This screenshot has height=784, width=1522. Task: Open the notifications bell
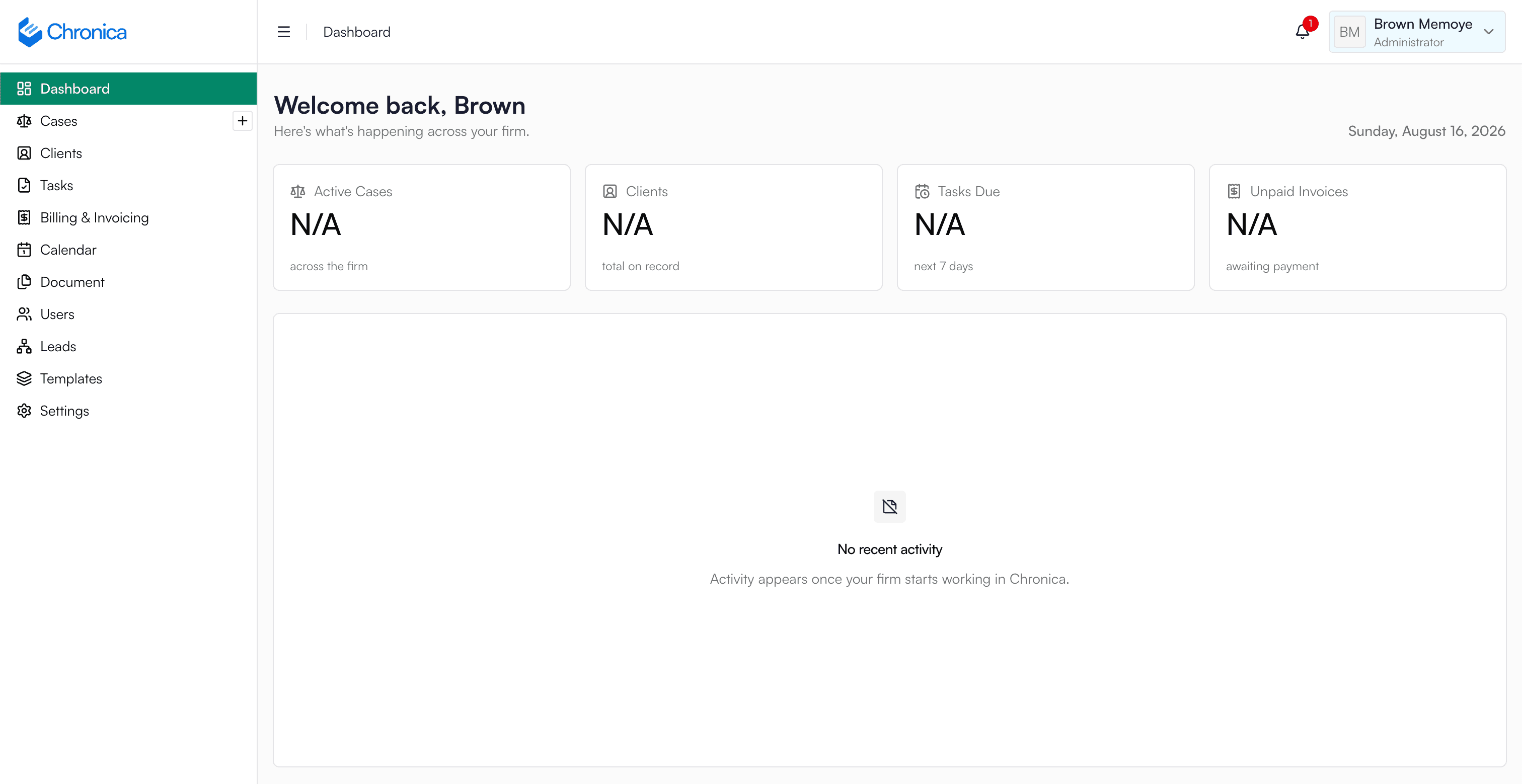[x=1302, y=32]
